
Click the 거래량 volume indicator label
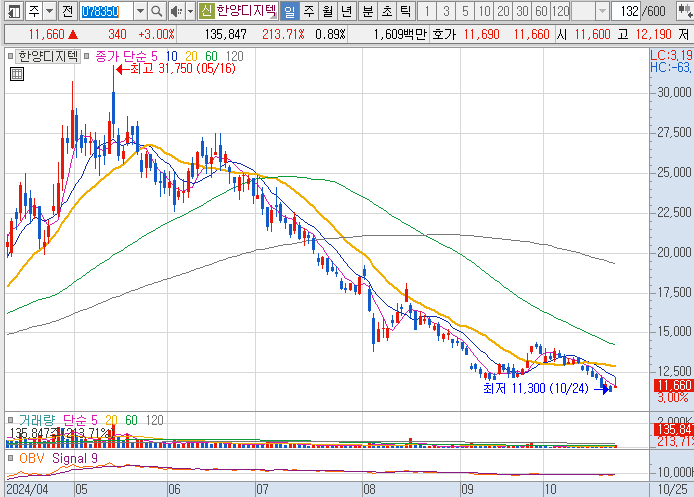click(36, 420)
